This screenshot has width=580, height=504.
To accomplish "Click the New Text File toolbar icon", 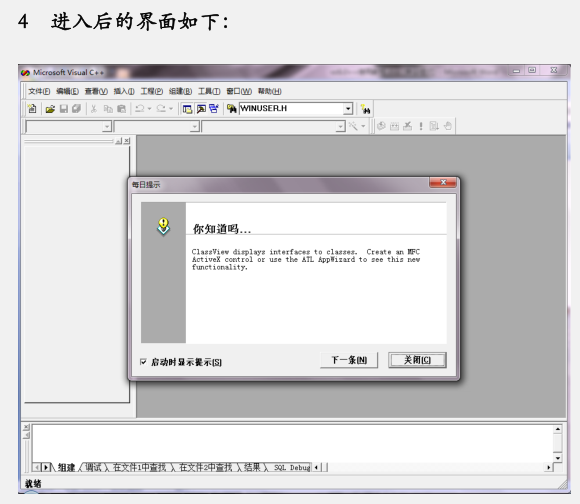I will [x=32, y=109].
